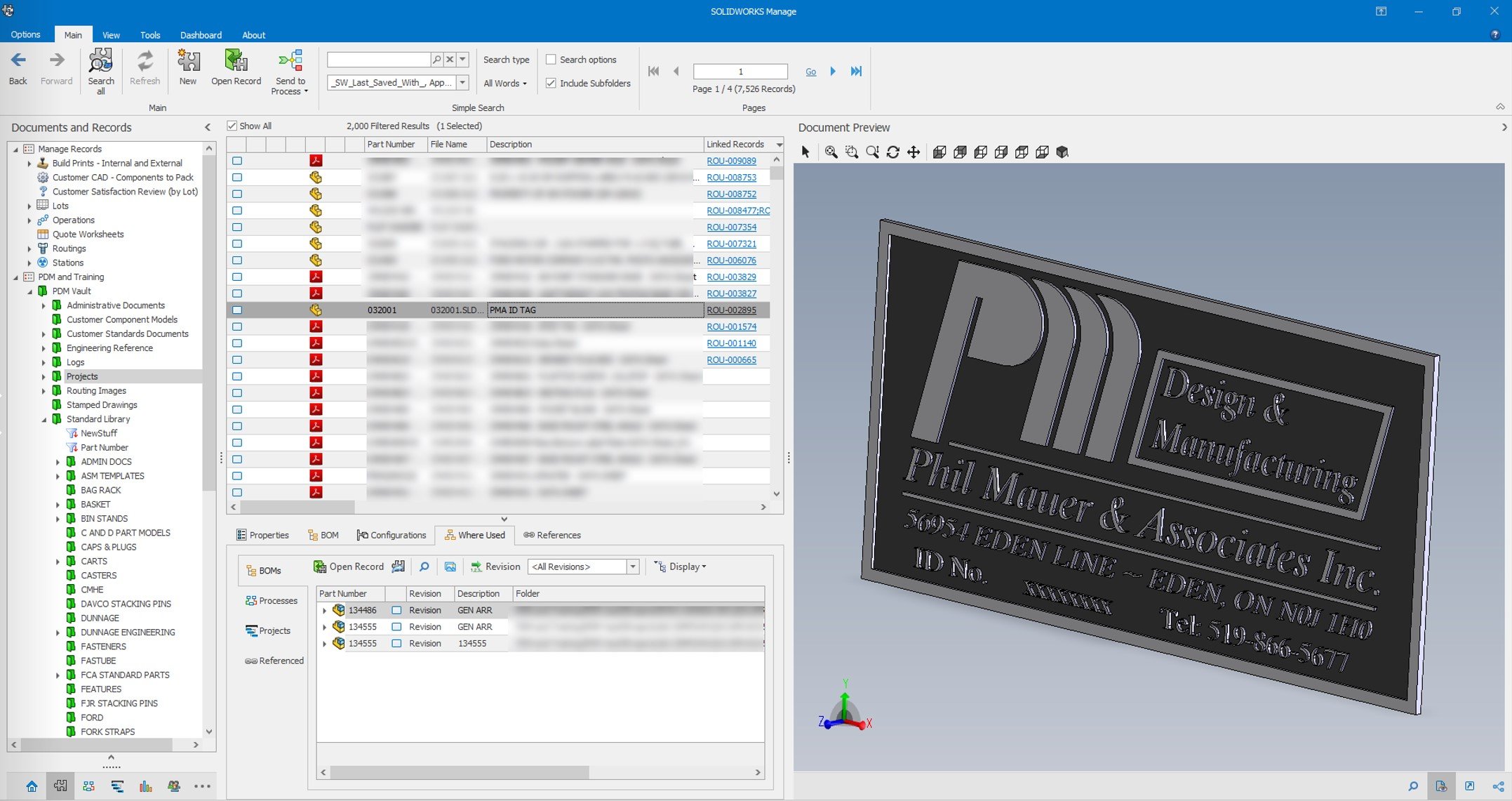The width and height of the screenshot is (1512, 801).
Task: Tick the revision checkbox of part 134486
Action: coord(396,610)
